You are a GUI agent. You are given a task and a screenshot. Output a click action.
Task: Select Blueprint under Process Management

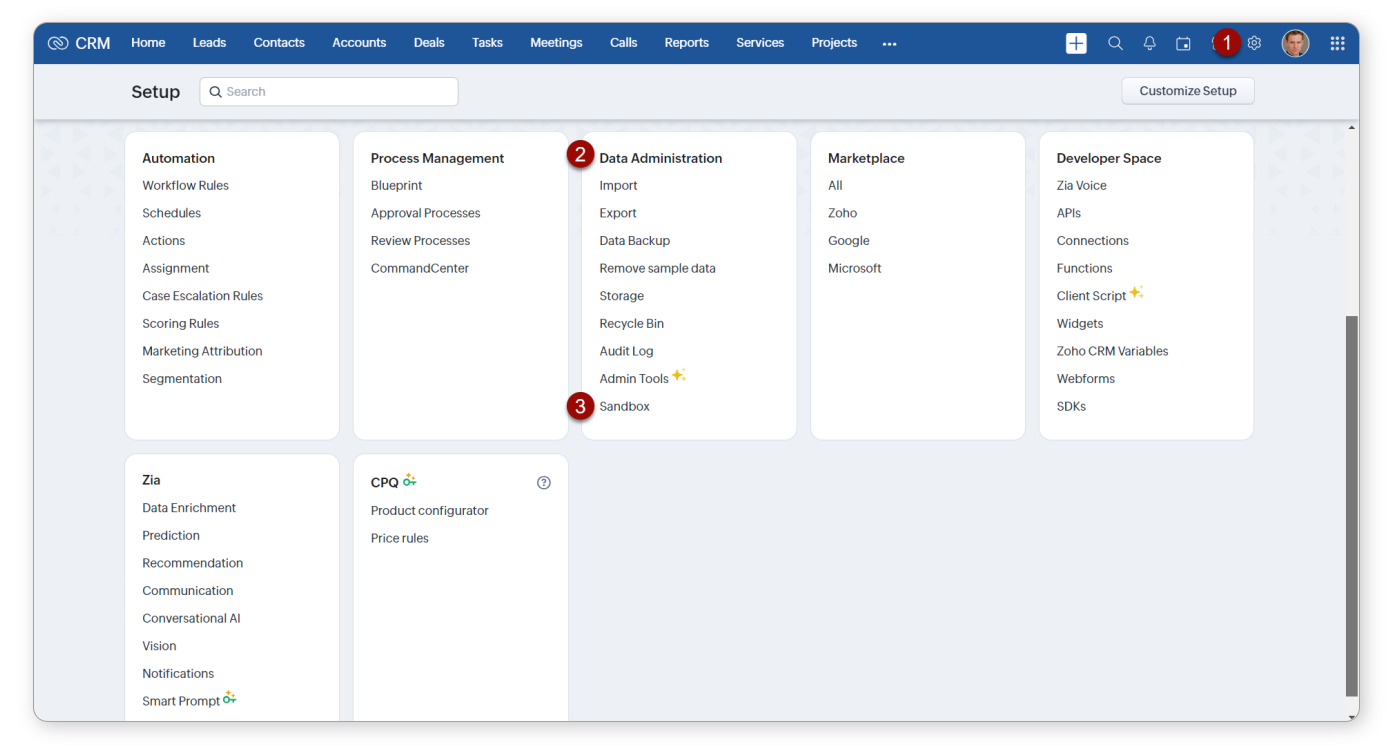pos(396,186)
